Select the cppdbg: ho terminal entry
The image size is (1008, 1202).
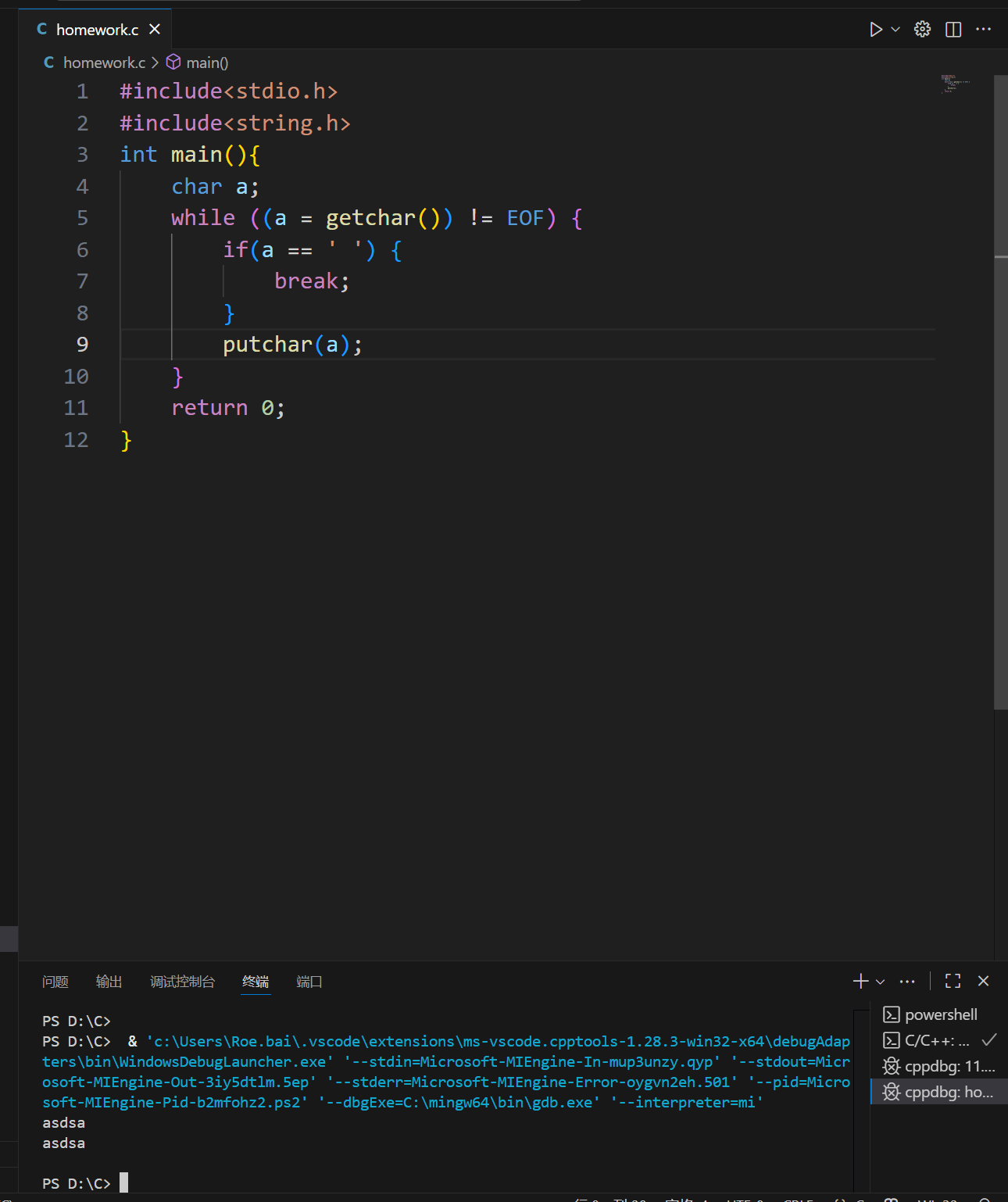pos(939,1092)
